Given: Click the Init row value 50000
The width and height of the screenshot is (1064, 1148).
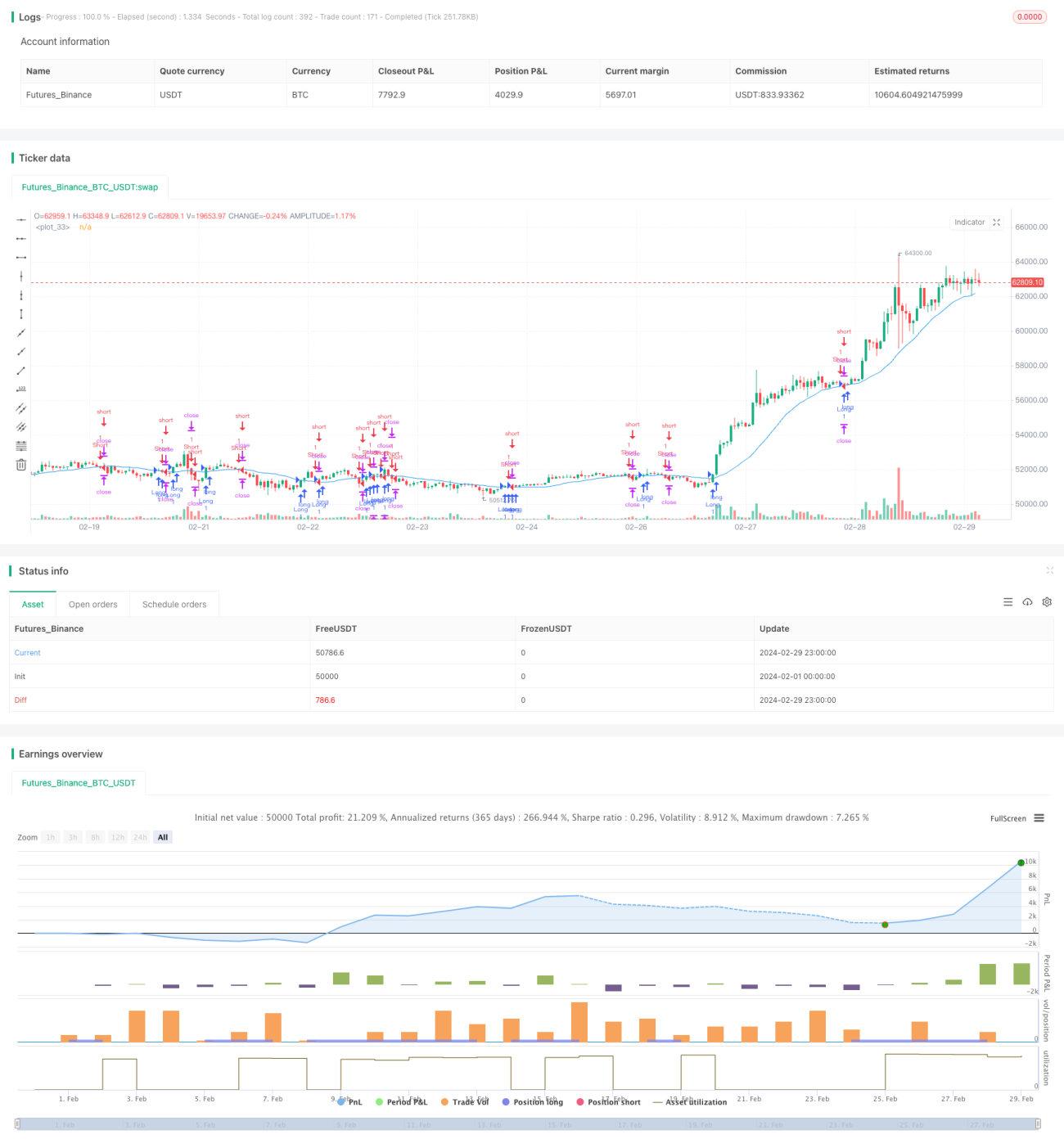Looking at the screenshot, I should coord(327,677).
